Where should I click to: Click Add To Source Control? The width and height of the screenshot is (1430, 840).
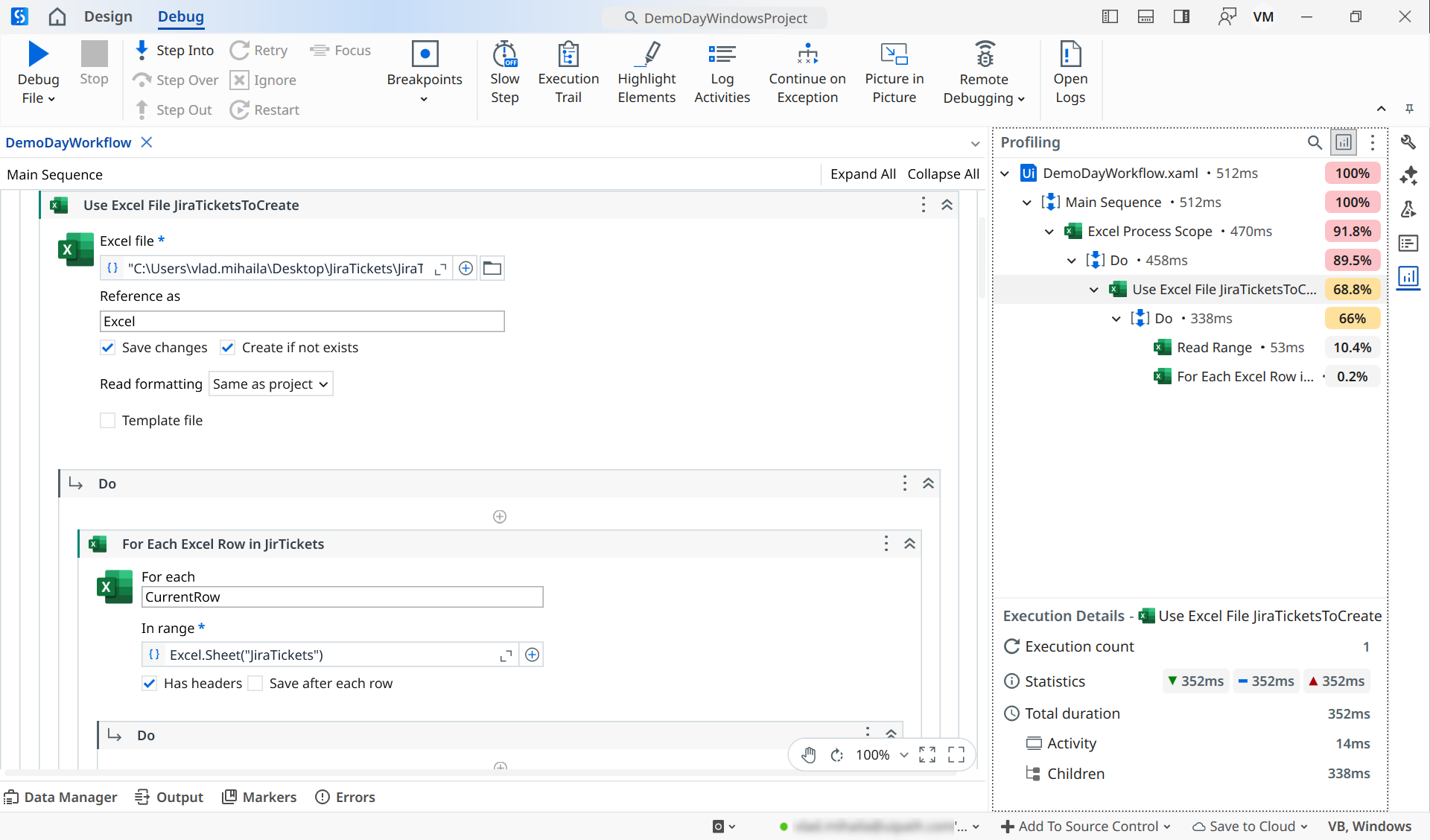1086,827
